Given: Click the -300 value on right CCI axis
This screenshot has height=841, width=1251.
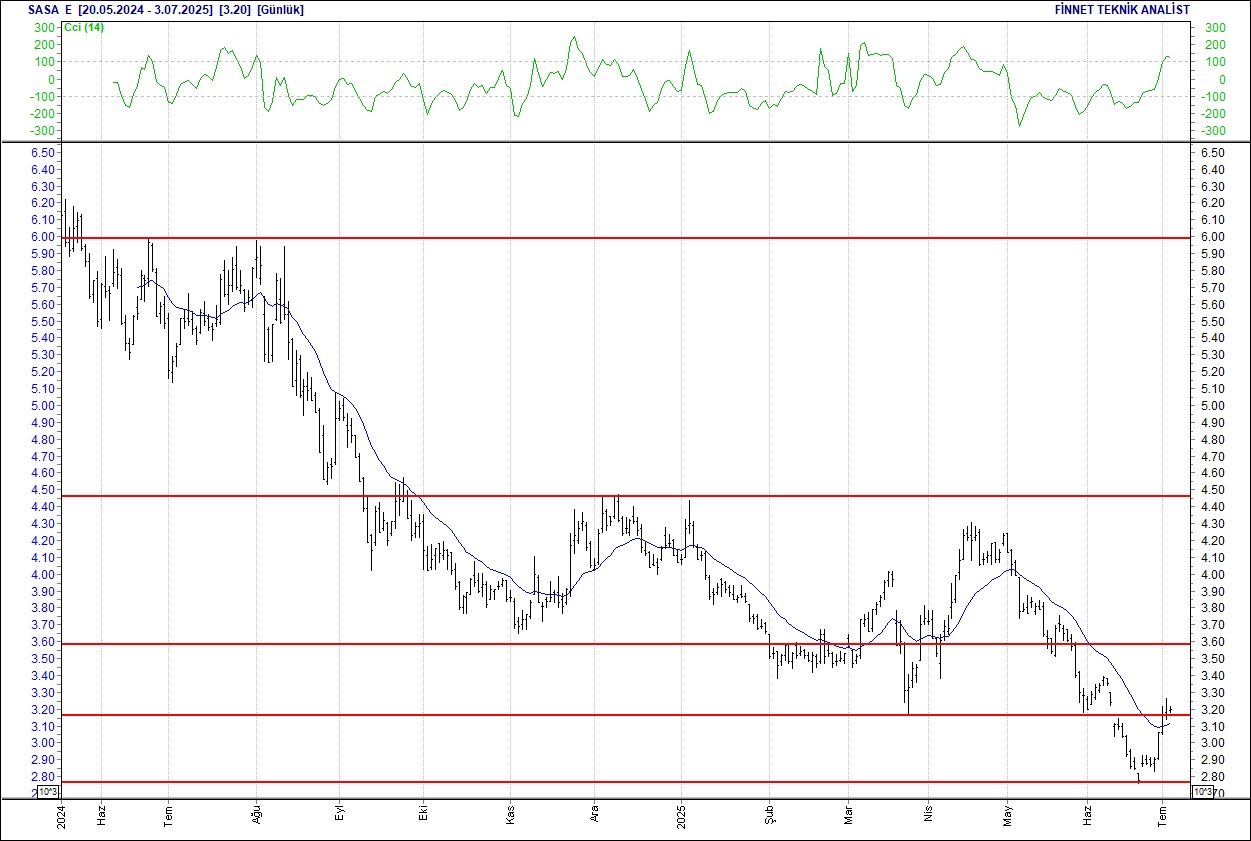Looking at the screenshot, I should coord(1211,131).
